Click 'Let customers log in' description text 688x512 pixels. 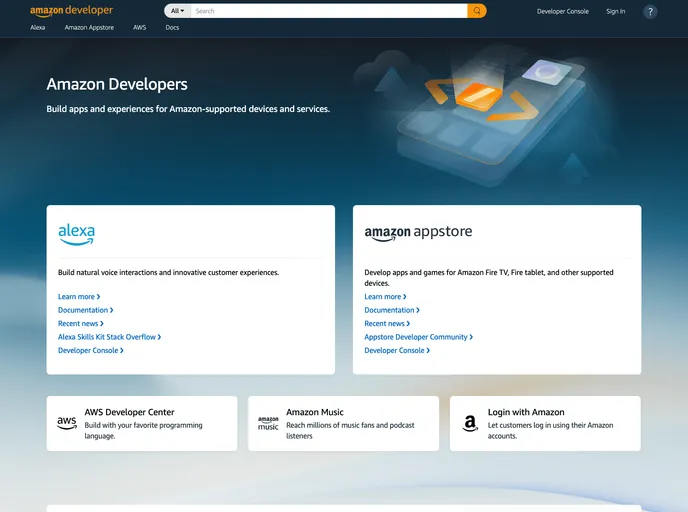[x=550, y=430]
